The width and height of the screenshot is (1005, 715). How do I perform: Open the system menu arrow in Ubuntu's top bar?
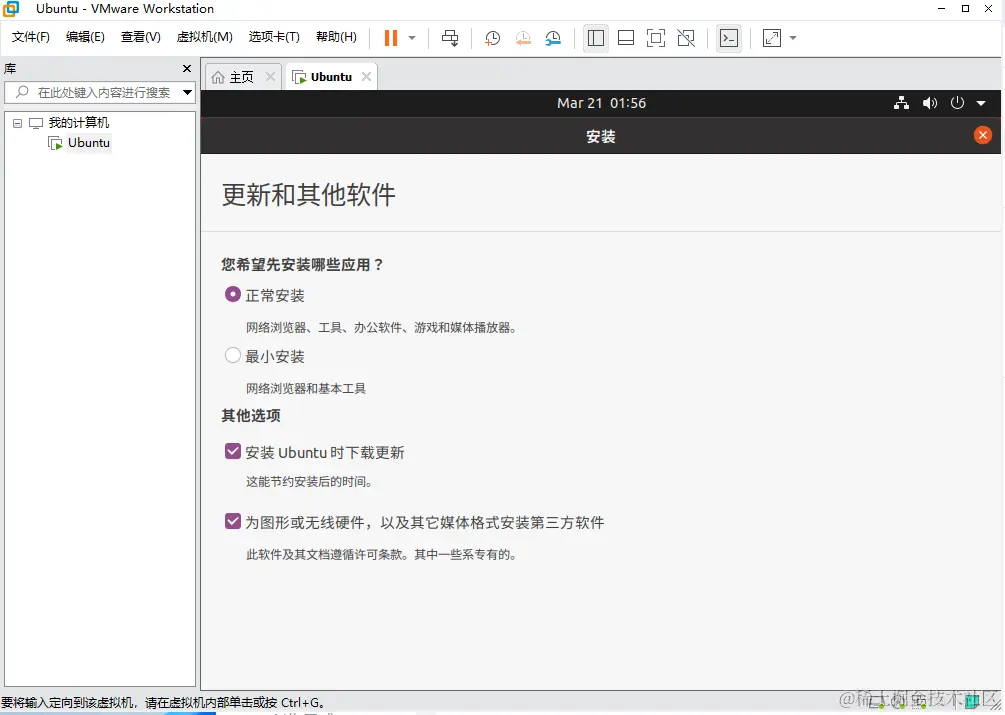click(981, 103)
